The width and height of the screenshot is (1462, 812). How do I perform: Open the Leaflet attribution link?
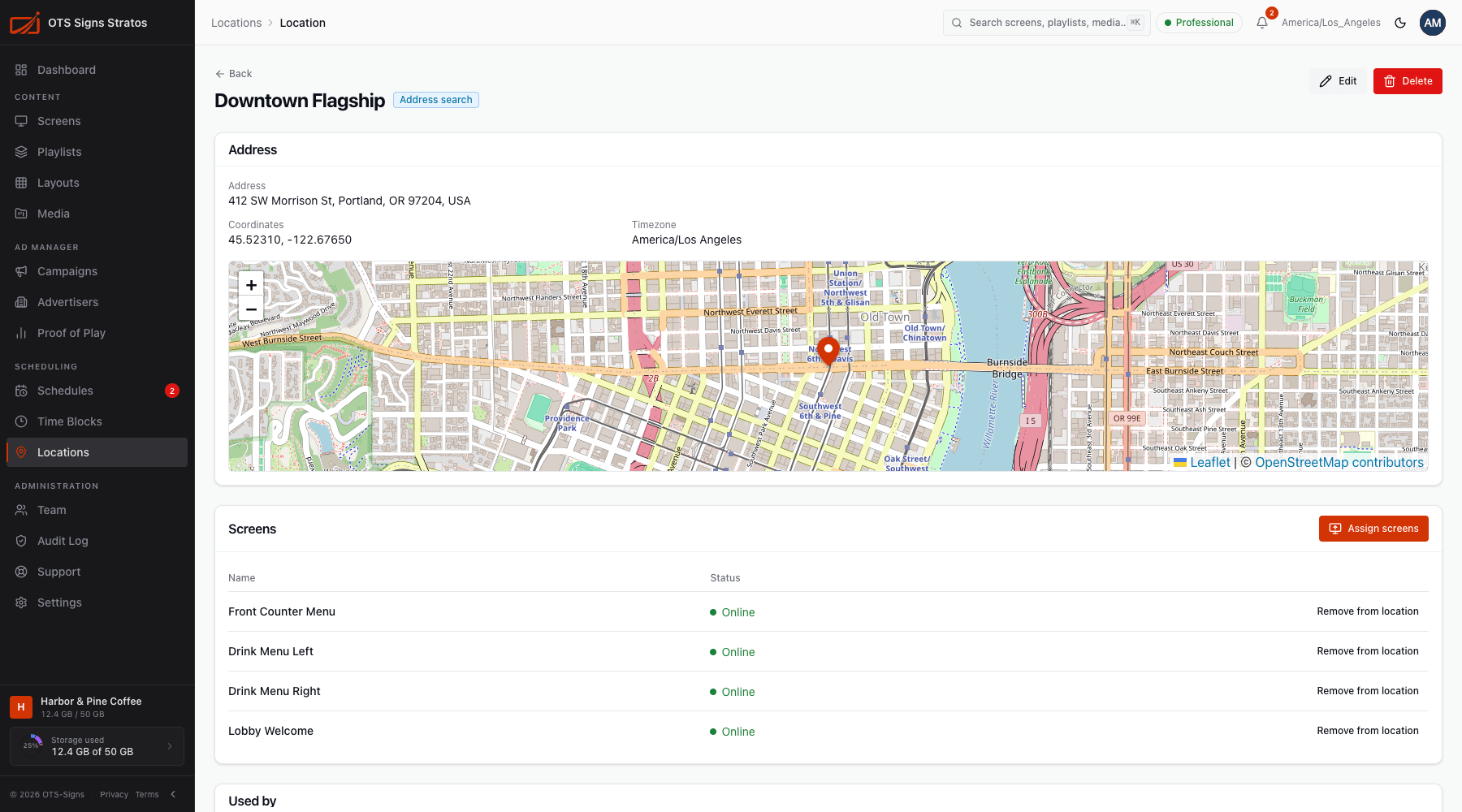(x=1202, y=462)
